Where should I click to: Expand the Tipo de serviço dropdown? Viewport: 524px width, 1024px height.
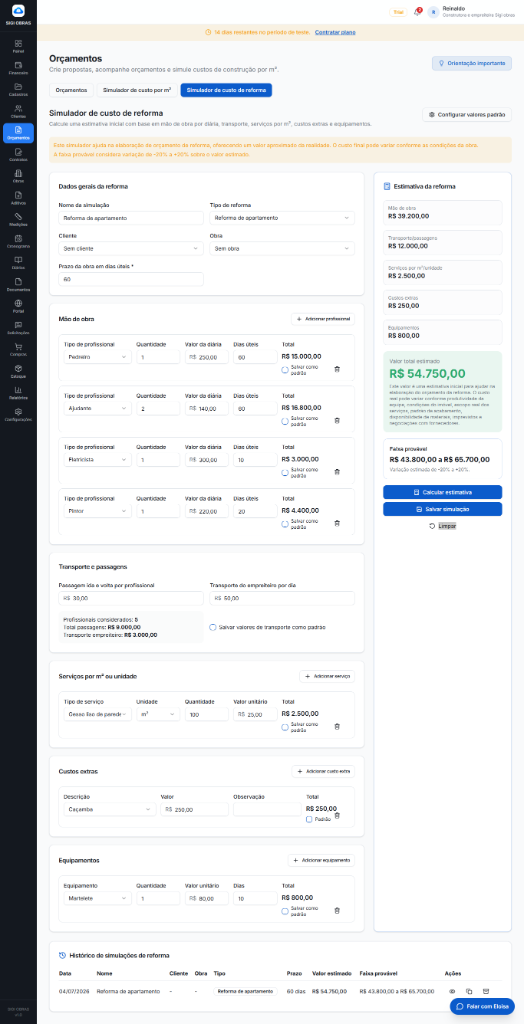[97, 714]
